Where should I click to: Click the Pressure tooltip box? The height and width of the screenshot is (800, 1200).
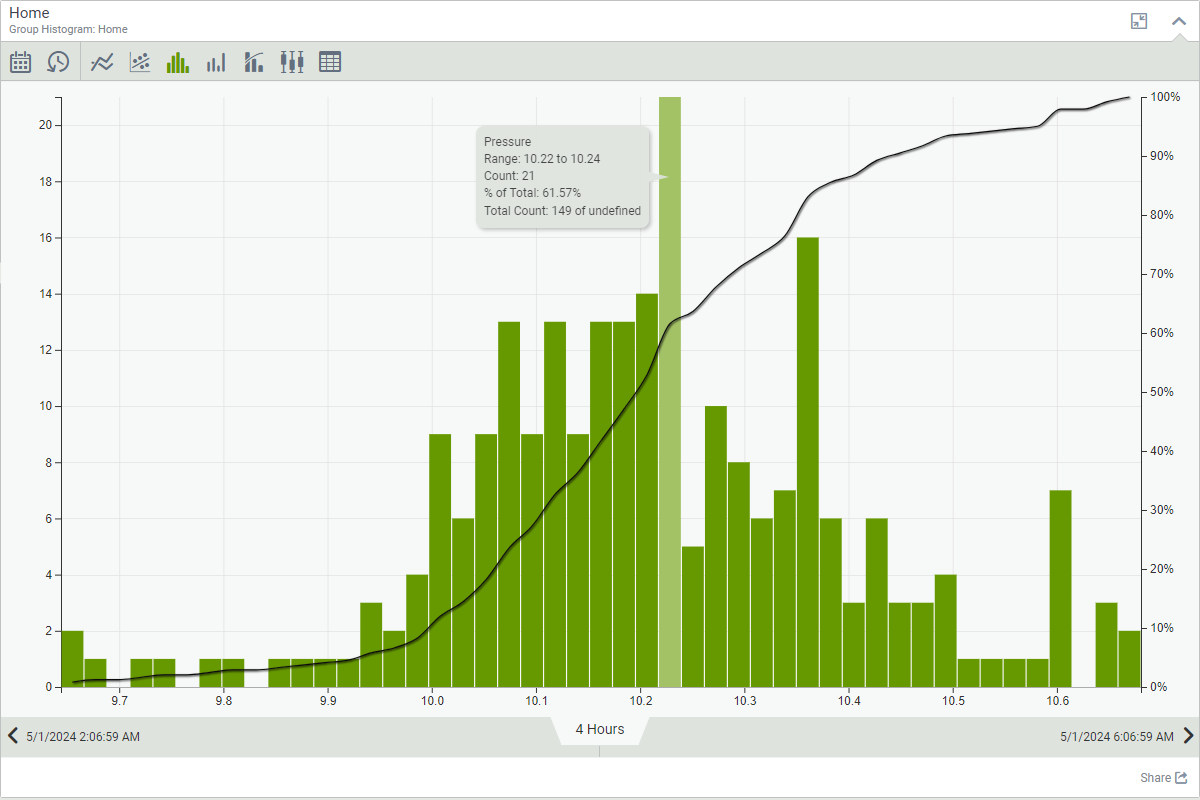click(562, 177)
